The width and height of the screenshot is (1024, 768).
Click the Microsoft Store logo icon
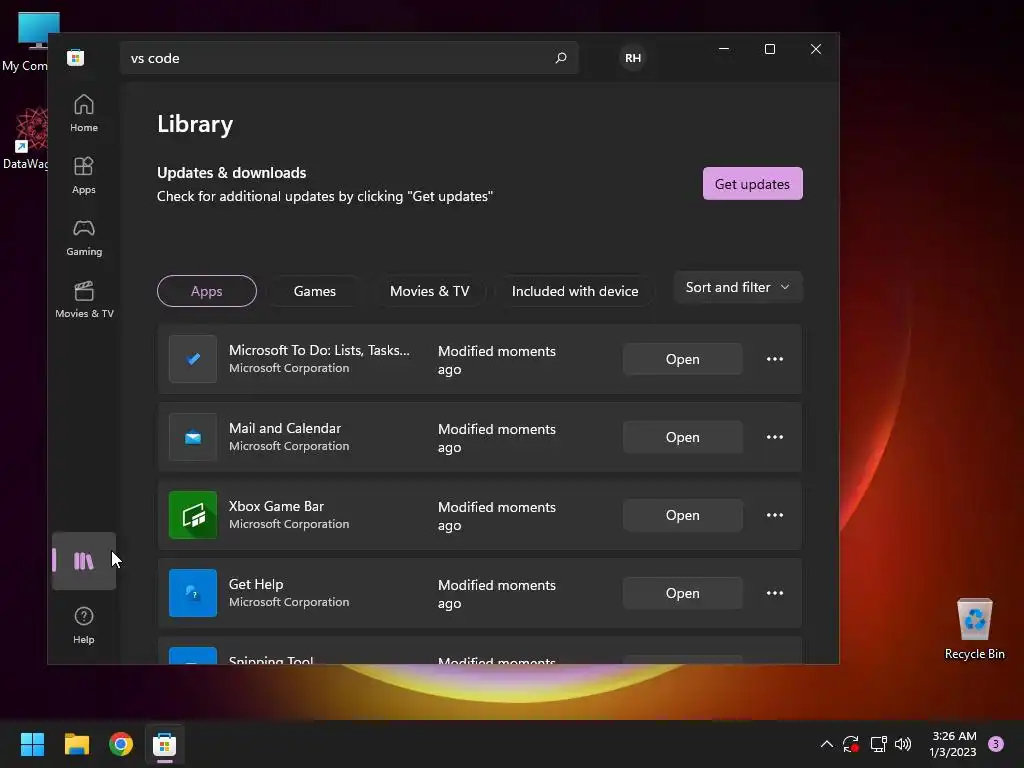[75, 57]
